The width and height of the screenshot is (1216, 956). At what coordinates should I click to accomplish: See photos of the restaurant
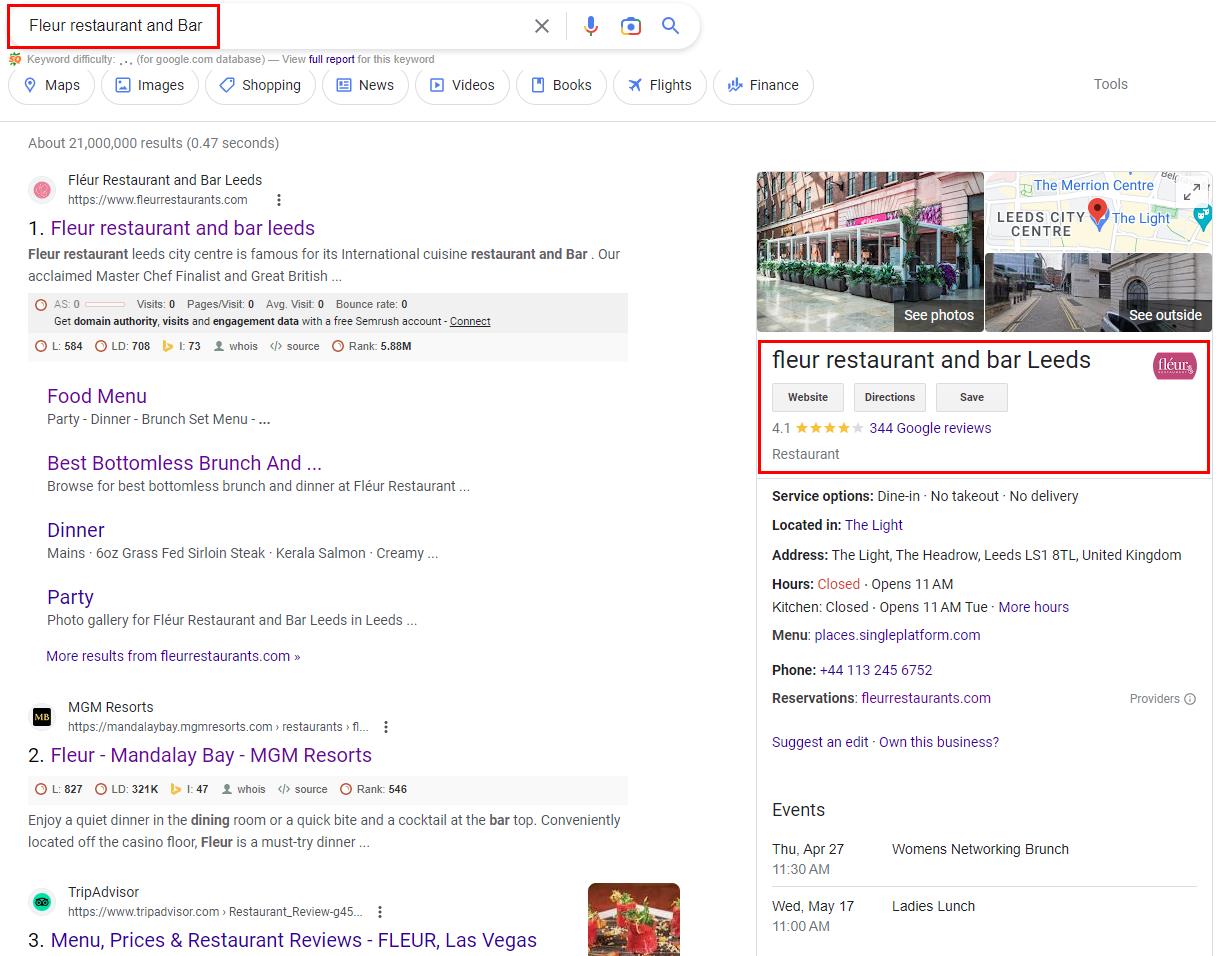(x=870, y=251)
